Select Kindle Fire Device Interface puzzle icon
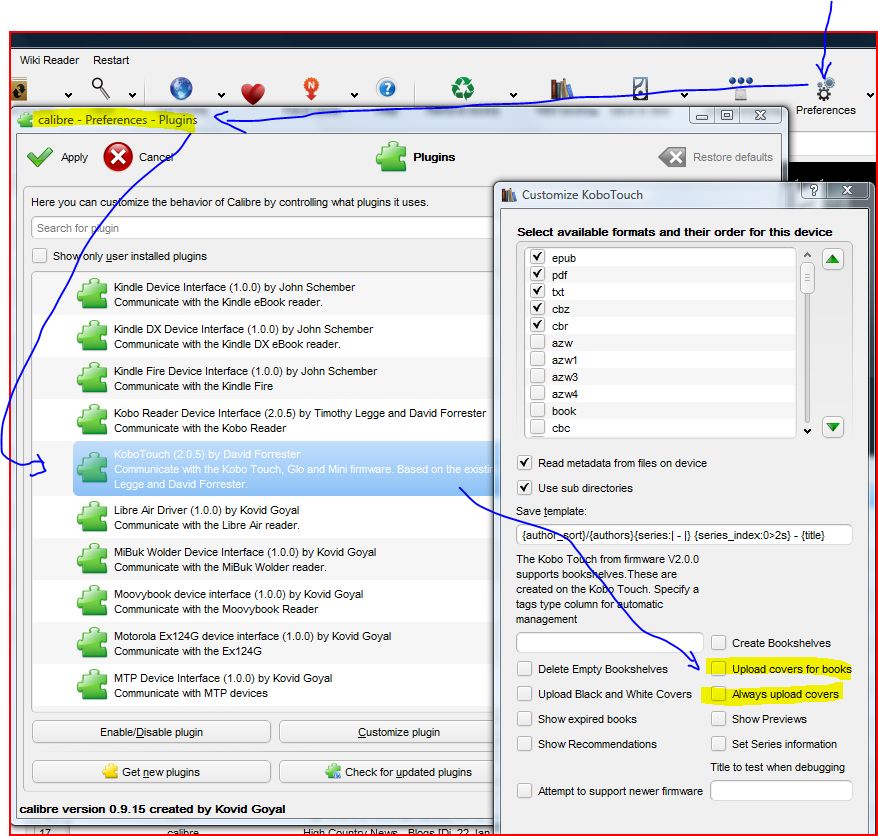The width and height of the screenshot is (878, 836). [92, 377]
